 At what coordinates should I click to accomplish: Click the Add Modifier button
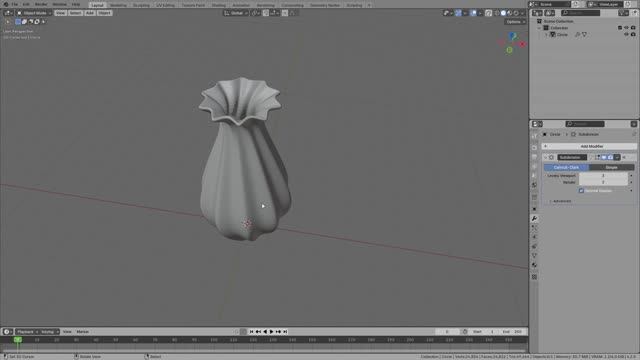point(589,146)
